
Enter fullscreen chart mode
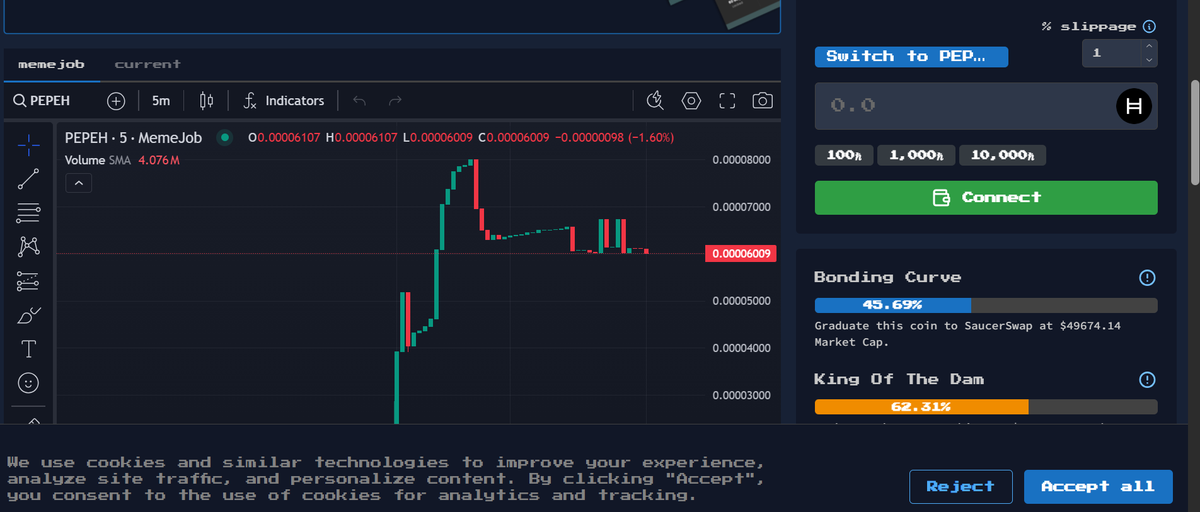[x=727, y=101]
